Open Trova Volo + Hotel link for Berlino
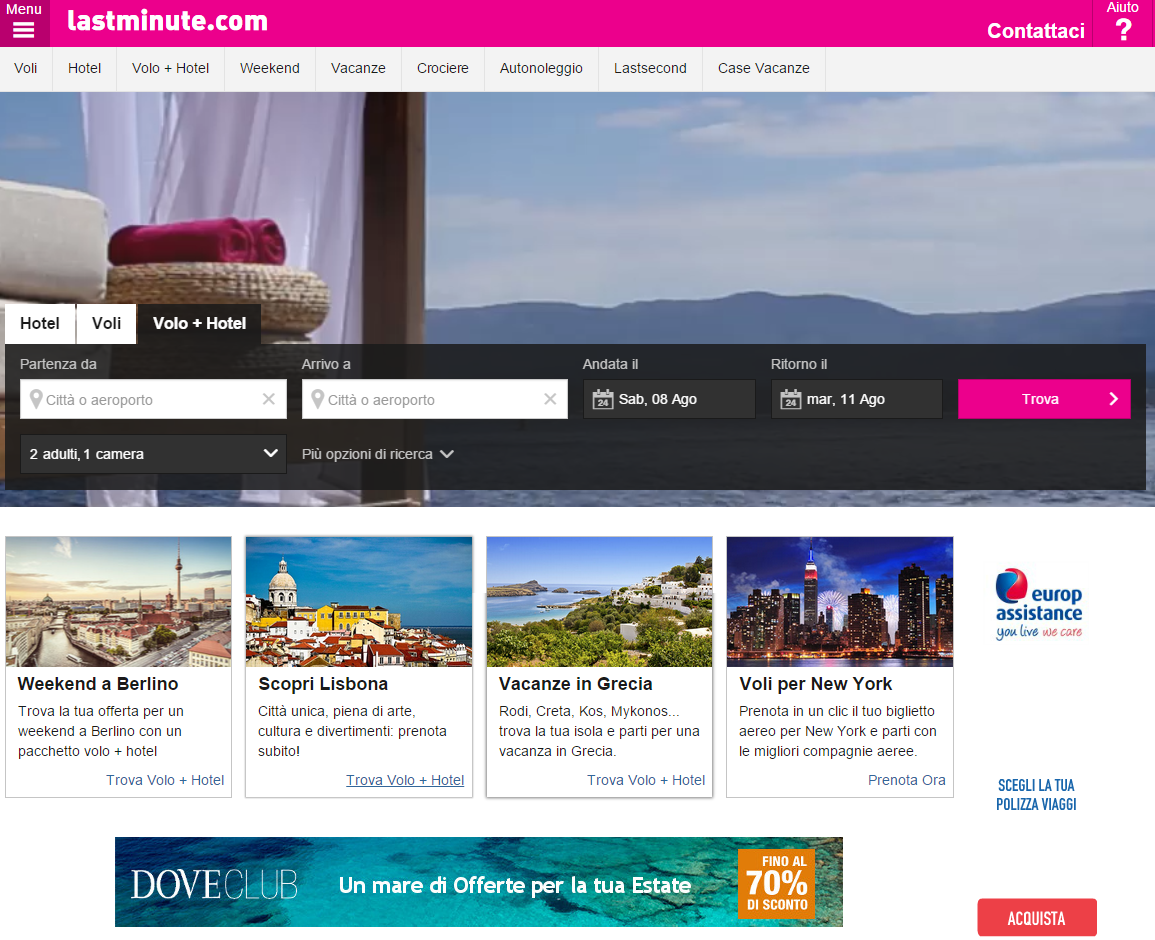The width and height of the screenshot is (1155, 940). [x=165, y=780]
